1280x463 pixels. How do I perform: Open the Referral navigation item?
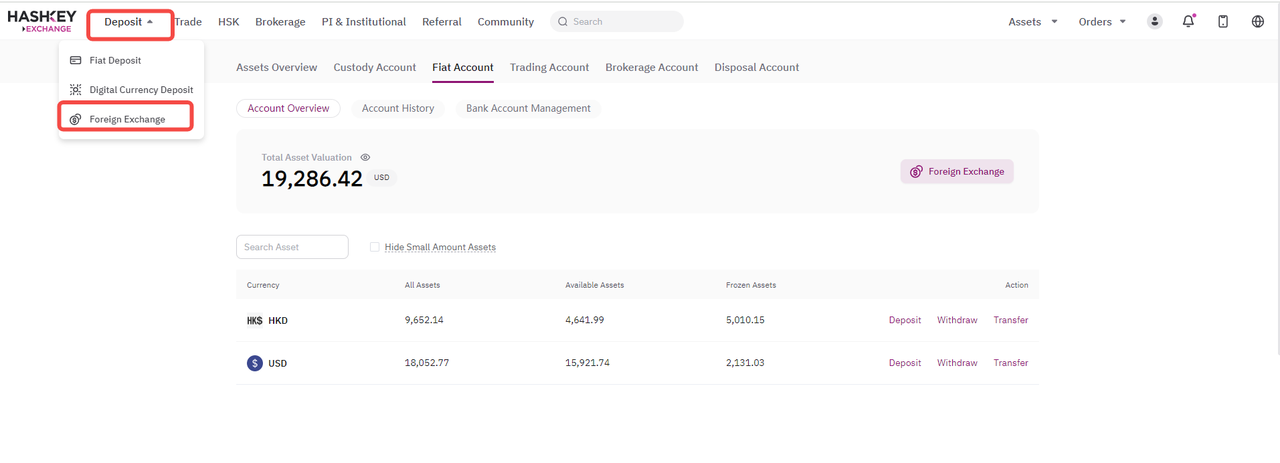(442, 22)
